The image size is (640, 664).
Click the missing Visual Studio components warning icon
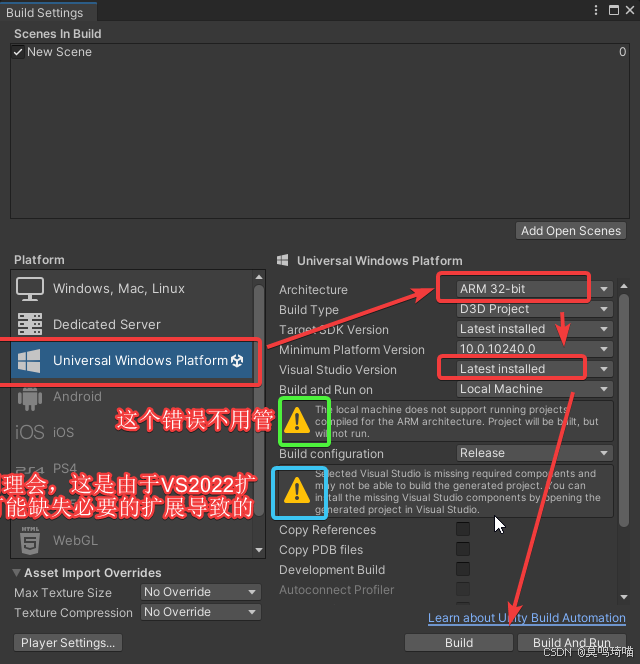point(297,490)
